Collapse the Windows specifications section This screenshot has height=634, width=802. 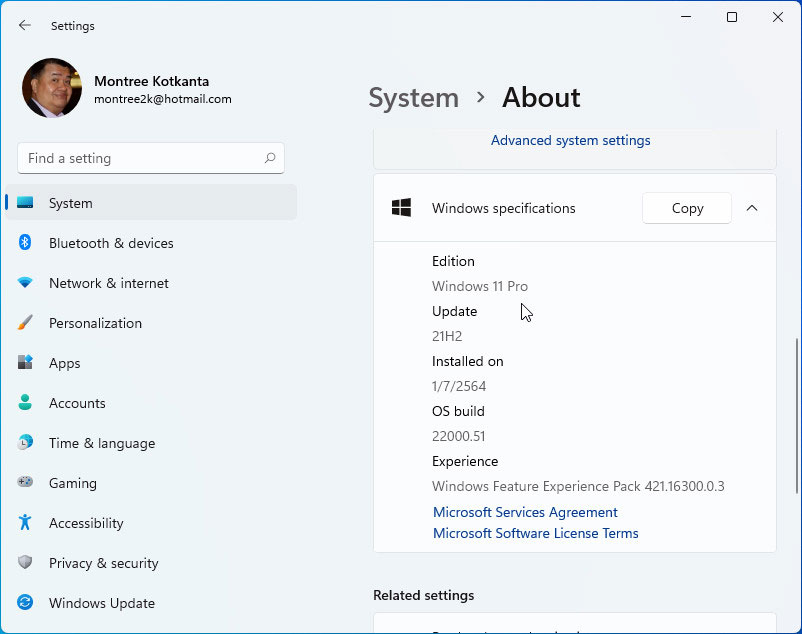[752, 208]
